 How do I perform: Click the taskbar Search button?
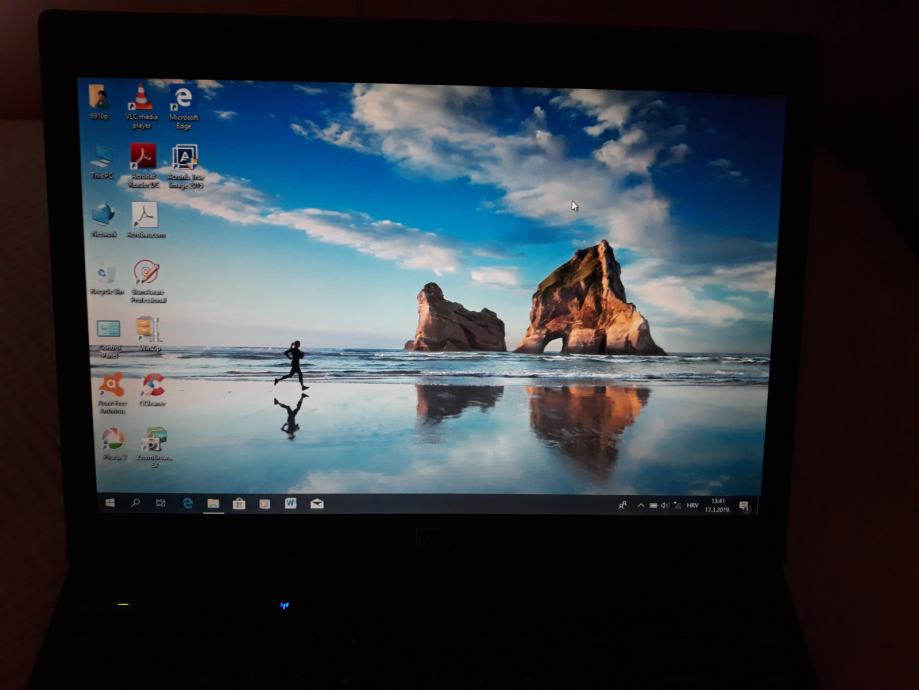tap(137, 503)
